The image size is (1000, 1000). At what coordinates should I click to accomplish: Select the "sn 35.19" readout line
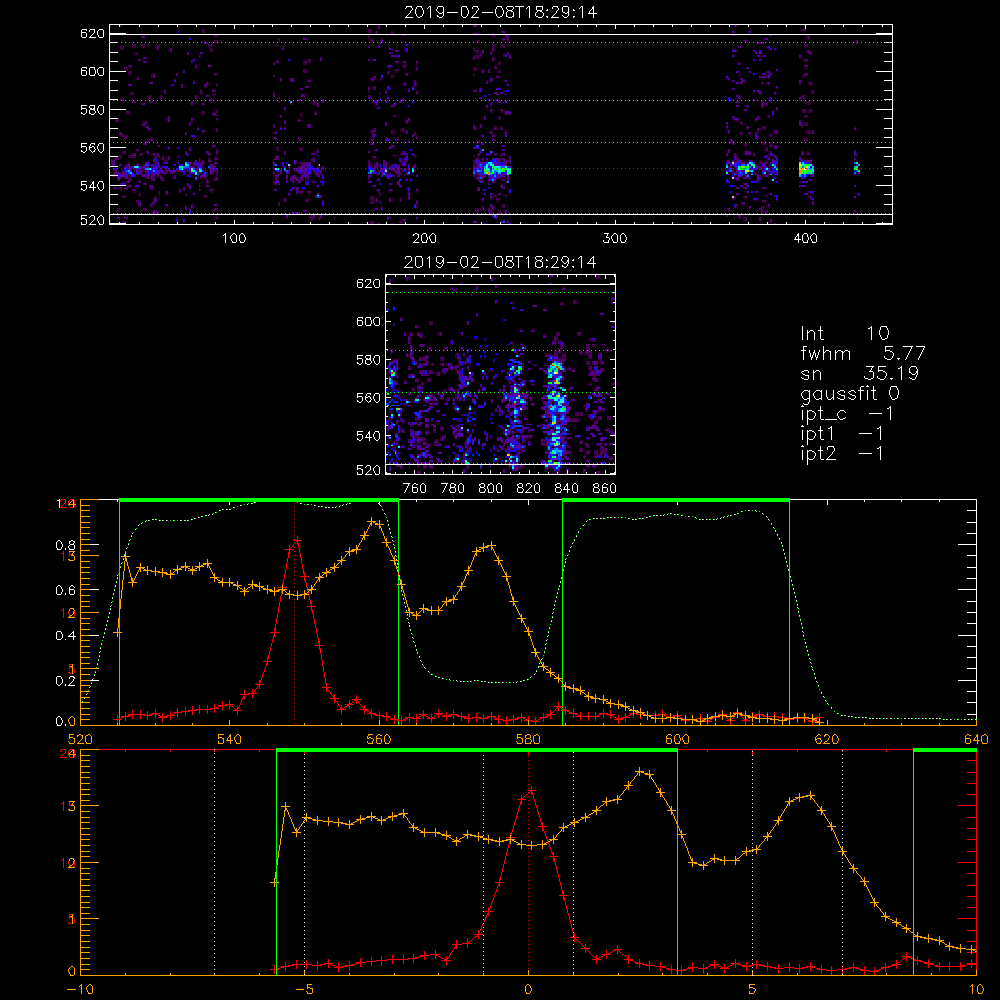pos(859,373)
